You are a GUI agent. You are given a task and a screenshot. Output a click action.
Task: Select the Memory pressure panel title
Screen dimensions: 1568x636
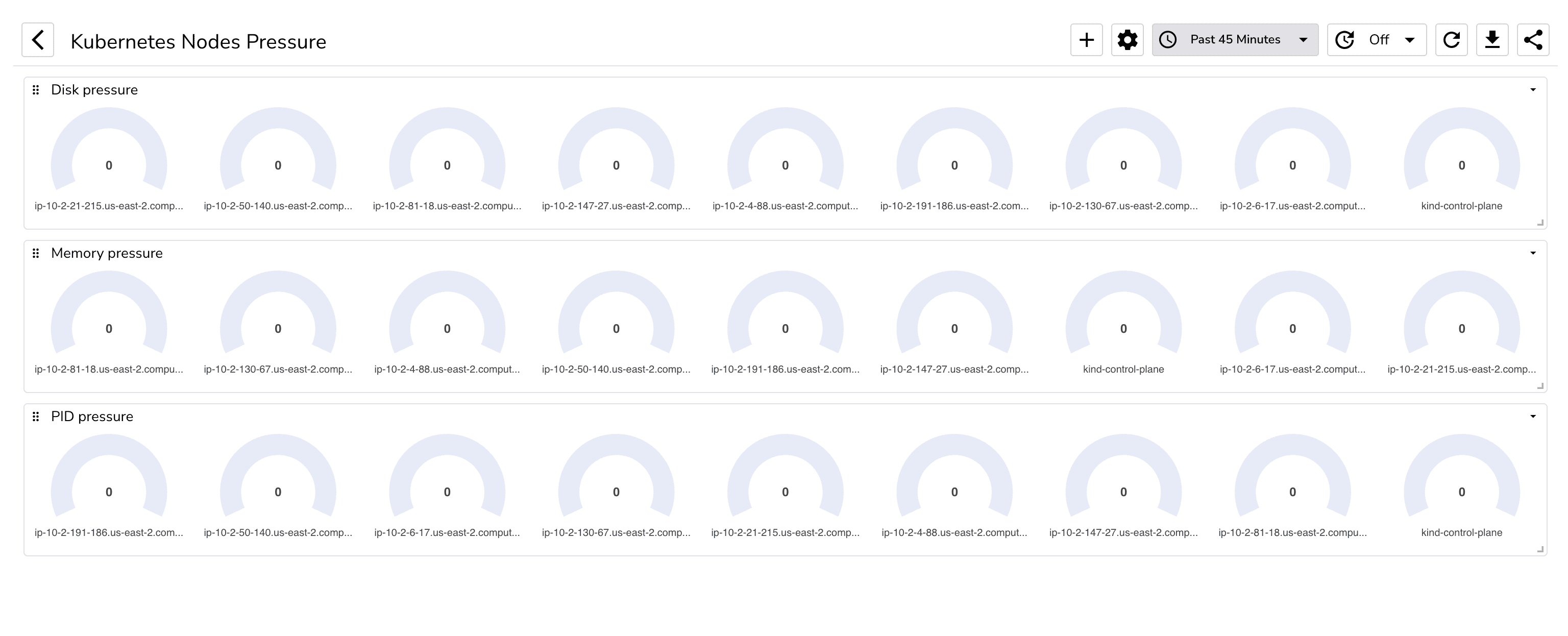point(107,253)
